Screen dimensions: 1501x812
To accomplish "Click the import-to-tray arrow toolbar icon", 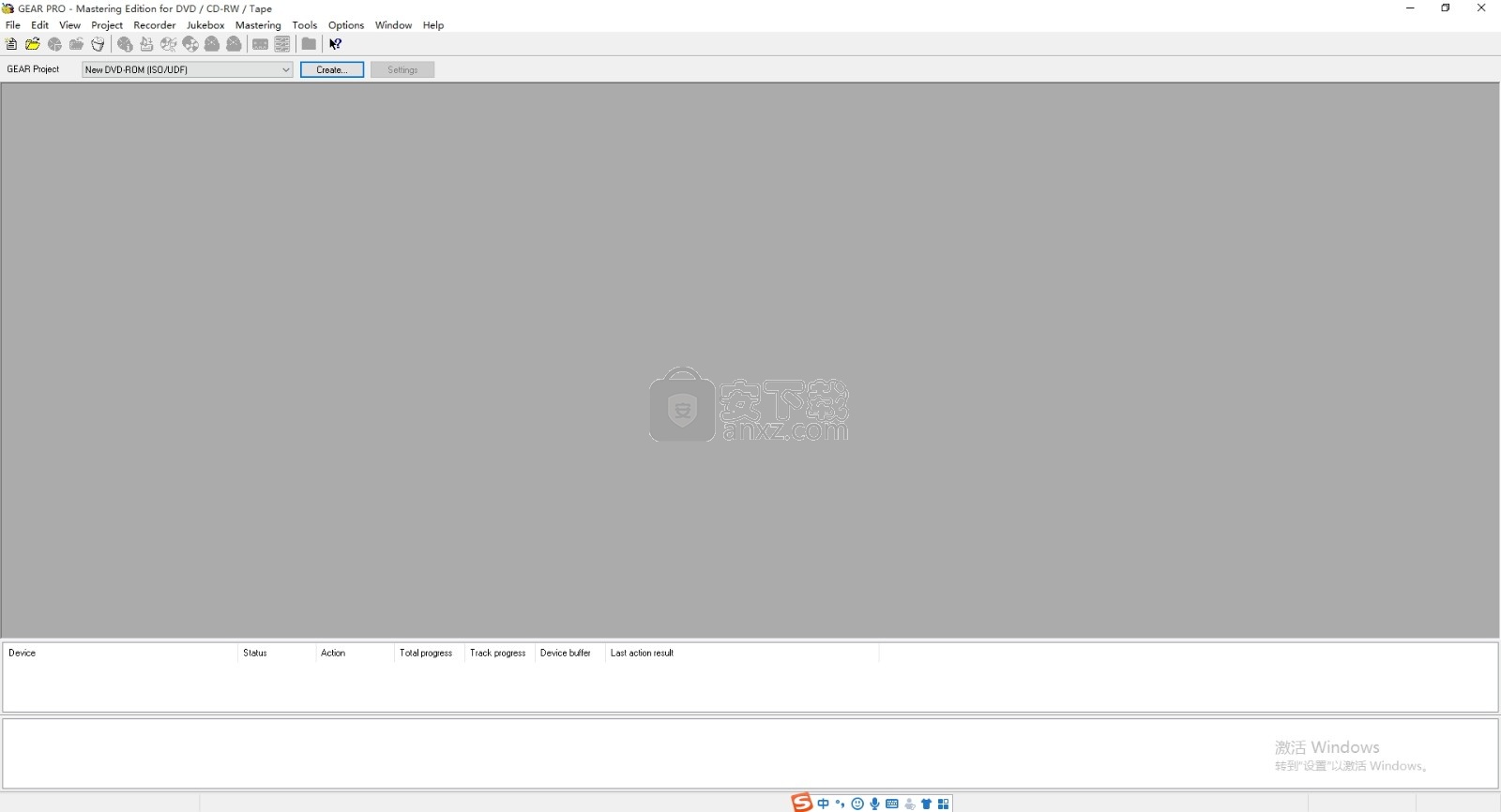I will 146,44.
